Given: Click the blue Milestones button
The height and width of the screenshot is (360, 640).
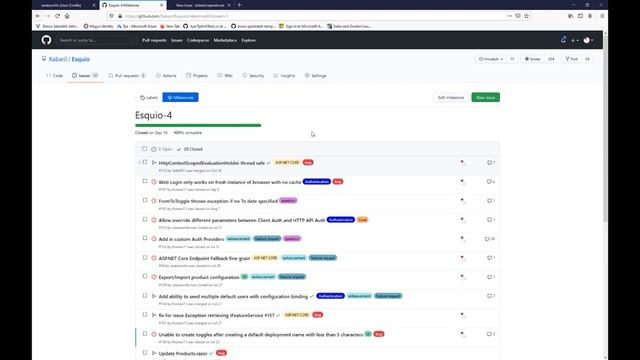Looking at the screenshot, I should (180, 98).
